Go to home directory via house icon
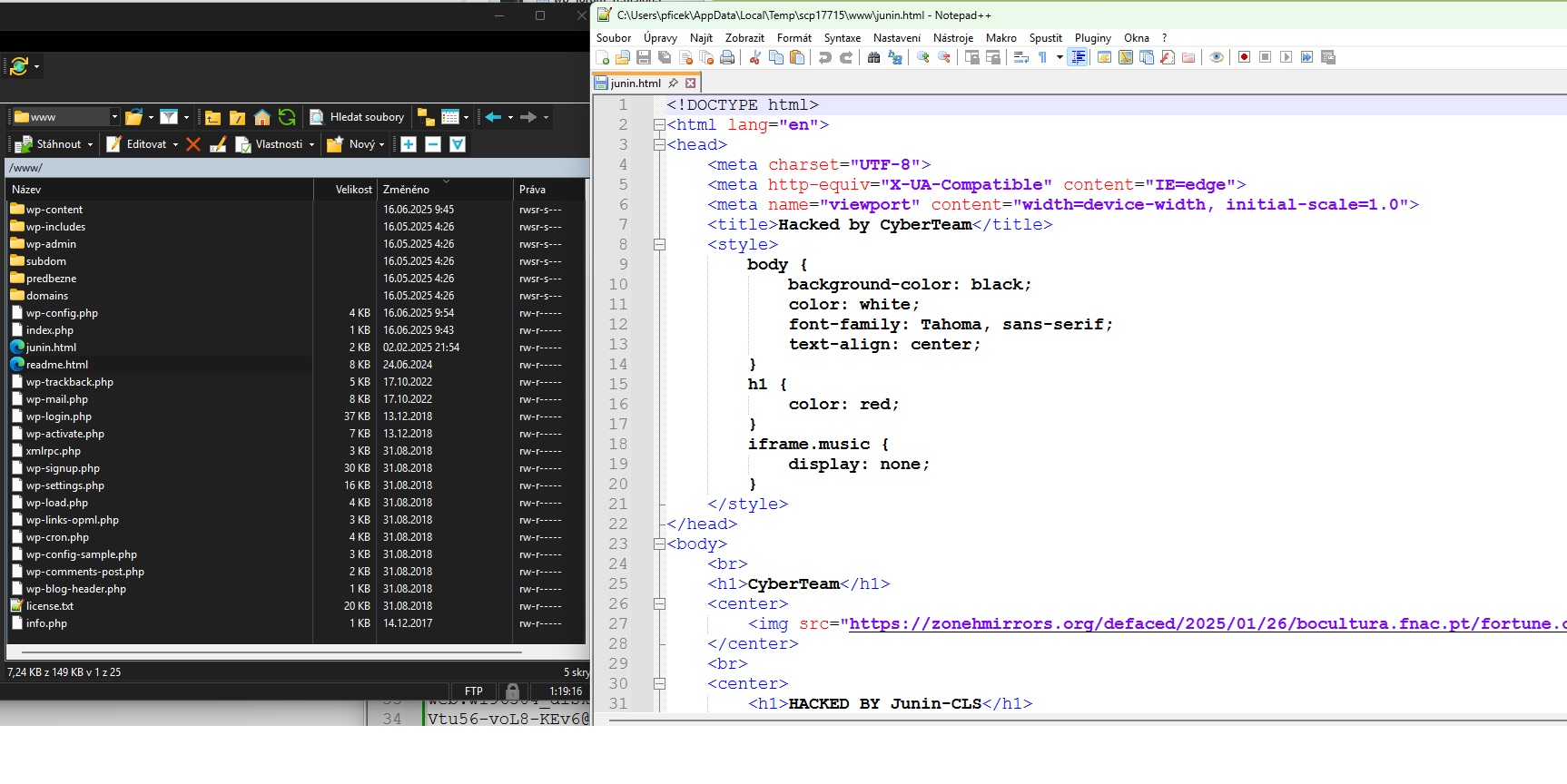 pyautogui.click(x=262, y=117)
